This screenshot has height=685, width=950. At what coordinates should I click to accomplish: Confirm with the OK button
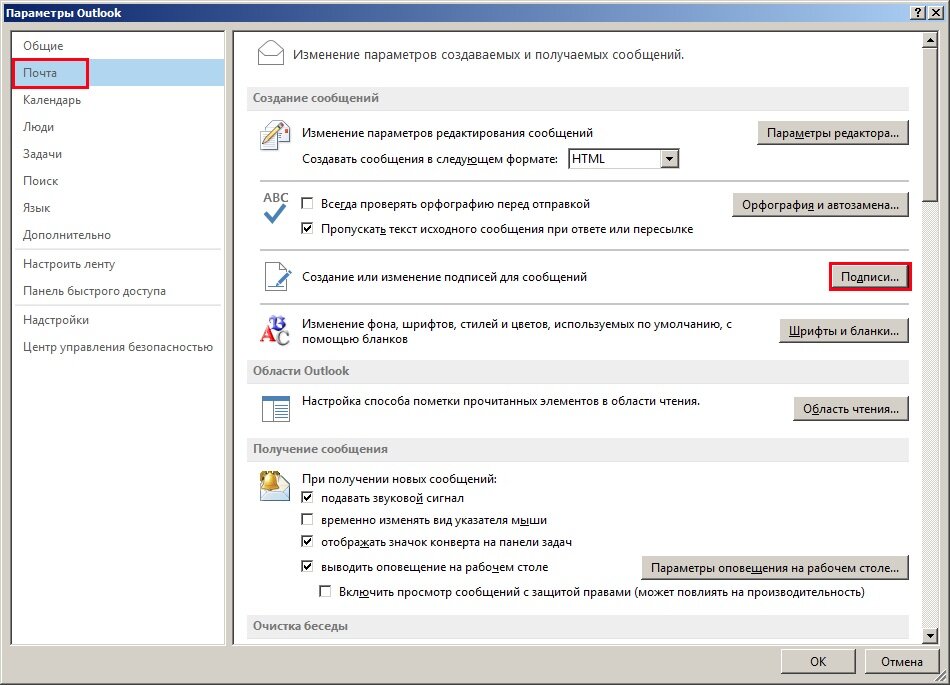point(818,661)
